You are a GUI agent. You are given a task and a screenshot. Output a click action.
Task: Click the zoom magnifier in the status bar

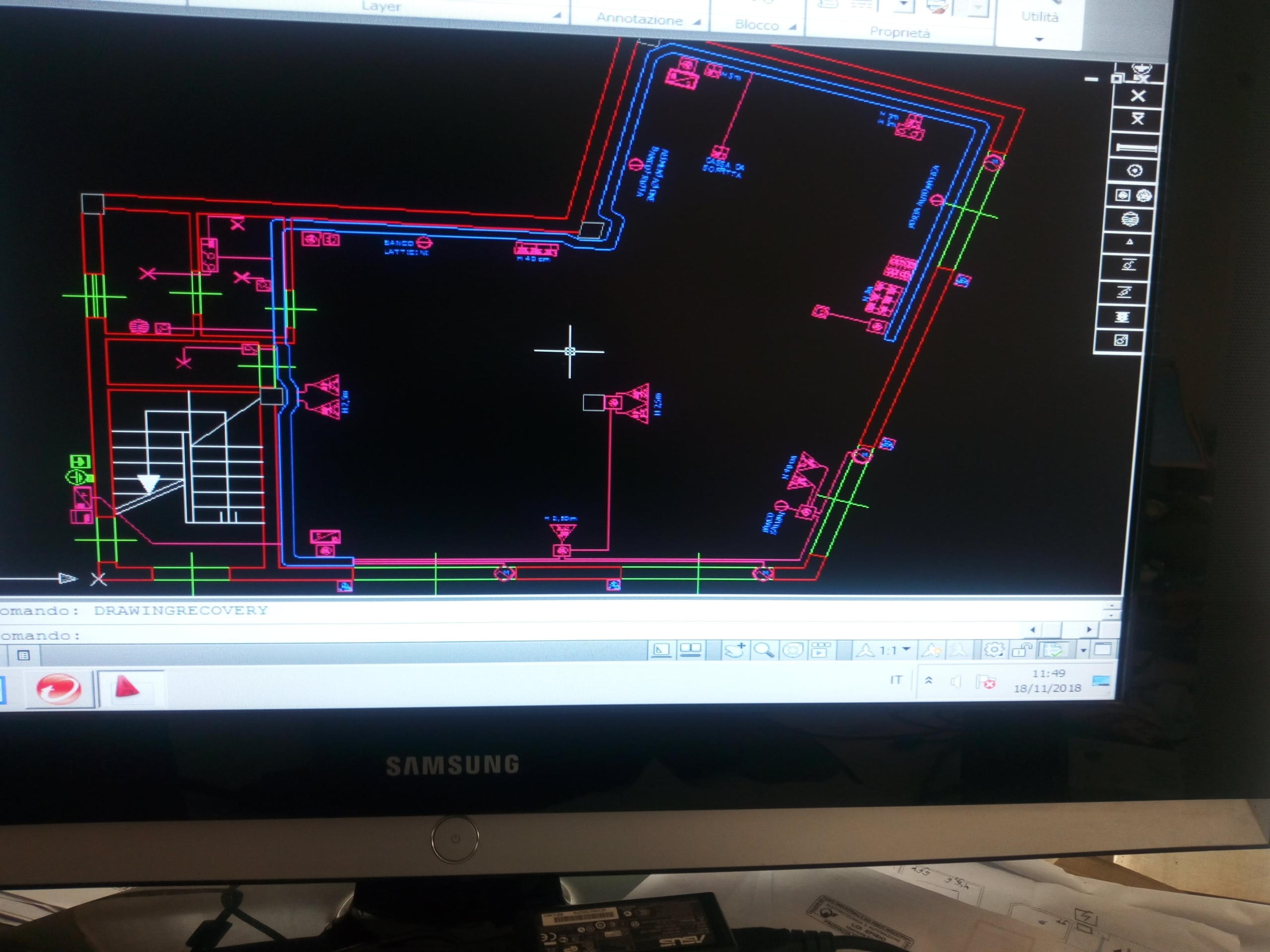point(763,650)
